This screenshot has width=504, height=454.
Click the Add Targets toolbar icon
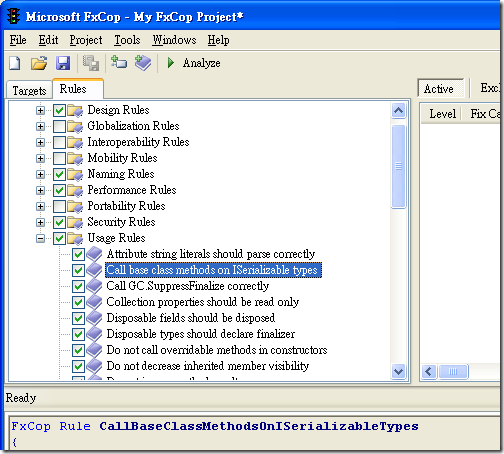pos(119,62)
